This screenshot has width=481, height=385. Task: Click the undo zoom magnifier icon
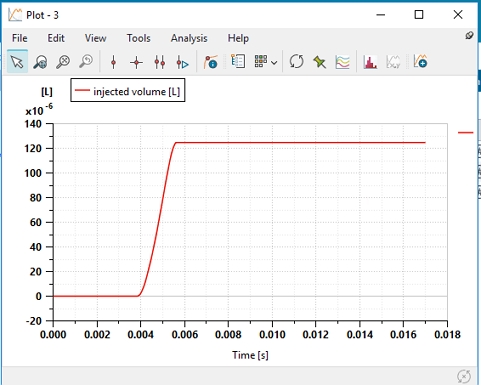coord(86,62)
